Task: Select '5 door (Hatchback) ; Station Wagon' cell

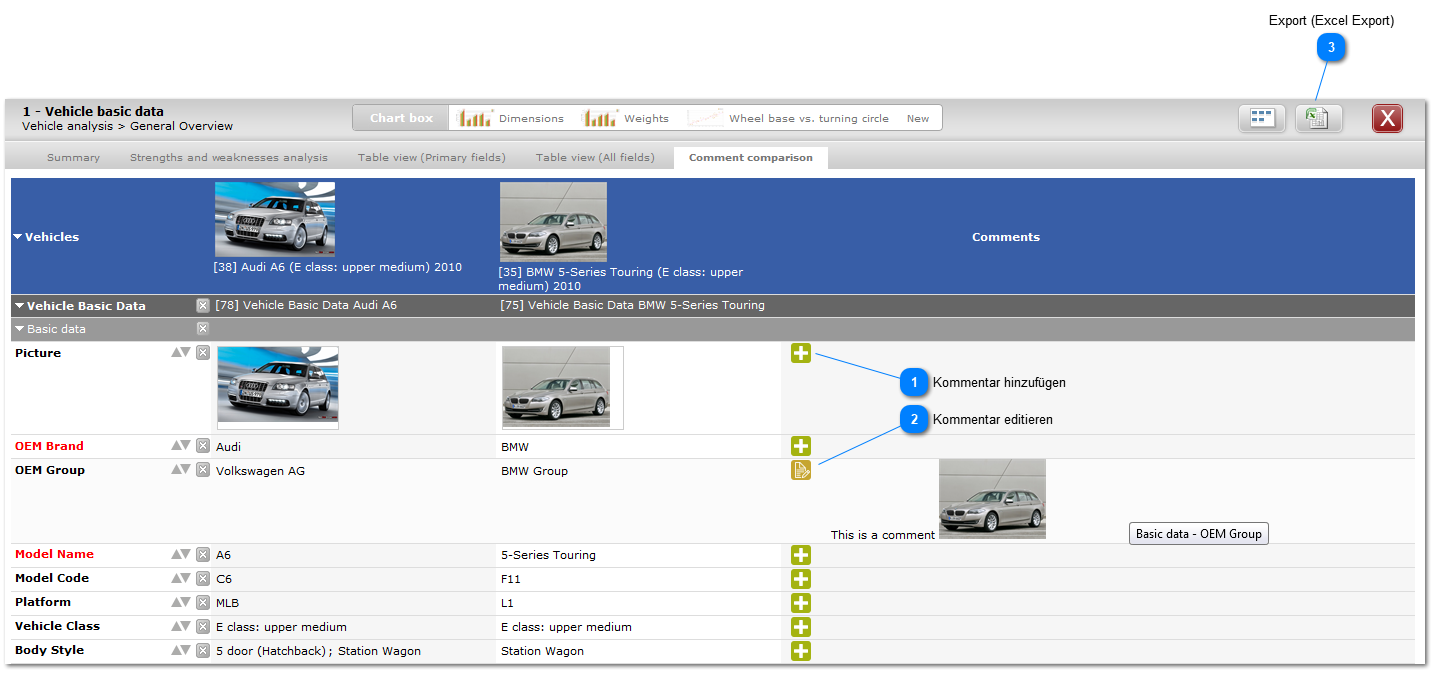Action: [x=319, y=651]
